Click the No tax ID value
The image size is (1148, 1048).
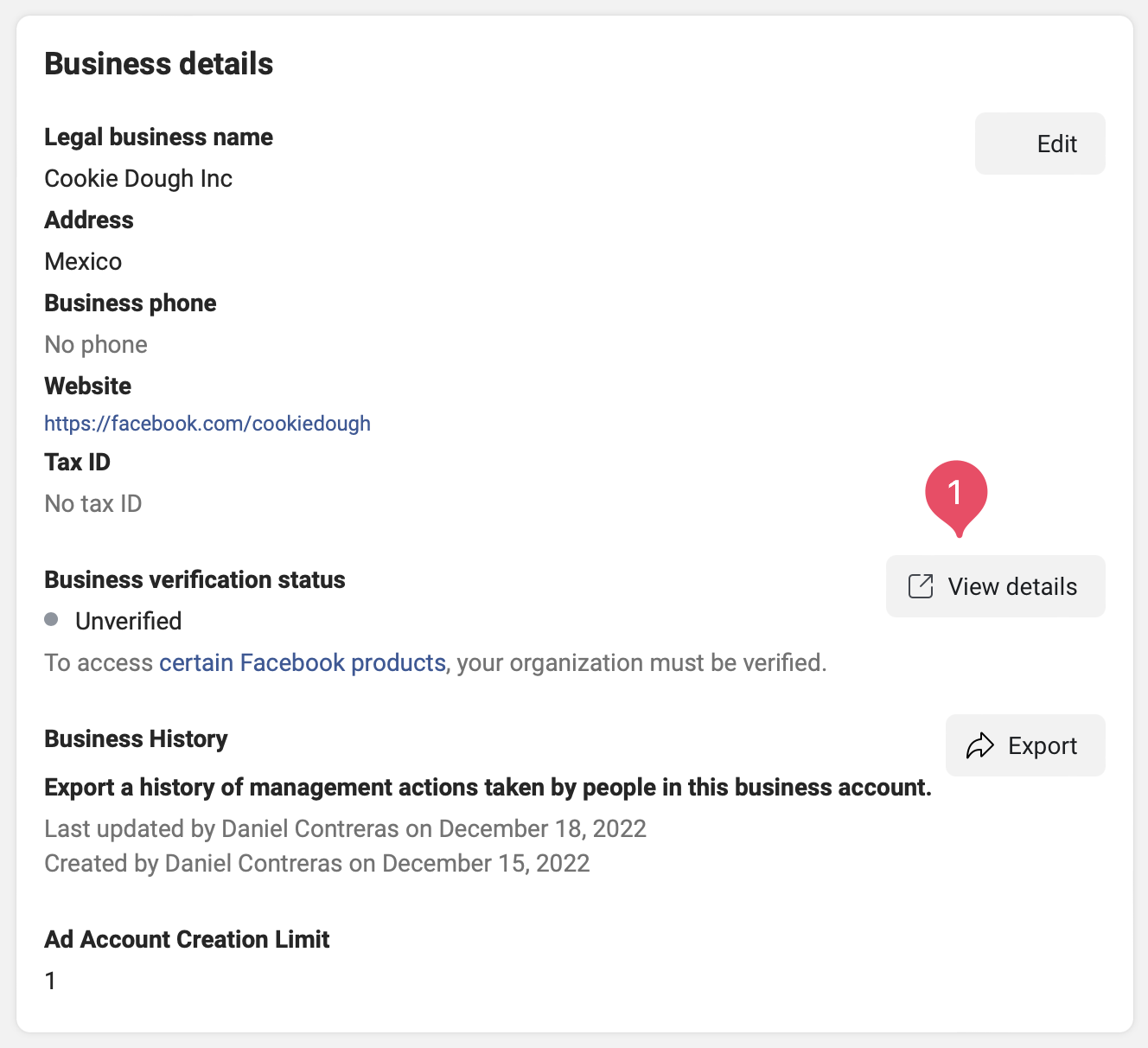pyautogui.click(x=92, y=503)
